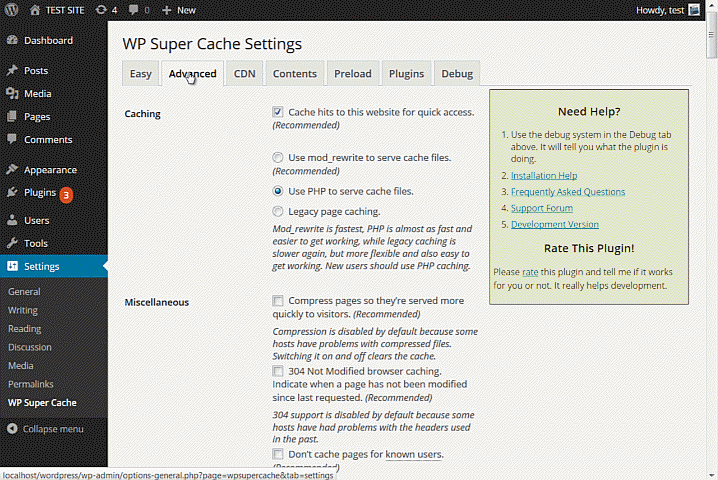The image size is (718, 480).
Task: Check Don't cache pages for known users
Action: [x=277, y=454]
